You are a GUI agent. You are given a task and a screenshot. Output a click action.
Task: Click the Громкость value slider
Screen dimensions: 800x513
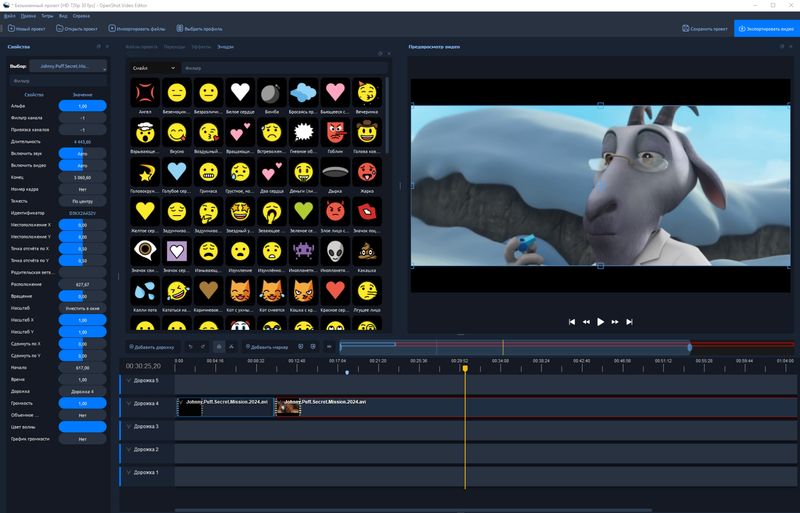[82, 403]
